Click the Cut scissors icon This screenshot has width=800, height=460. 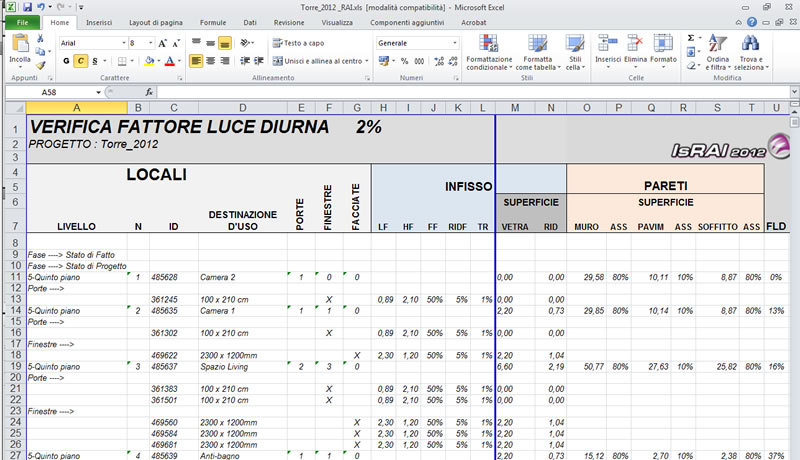point(41,38)
